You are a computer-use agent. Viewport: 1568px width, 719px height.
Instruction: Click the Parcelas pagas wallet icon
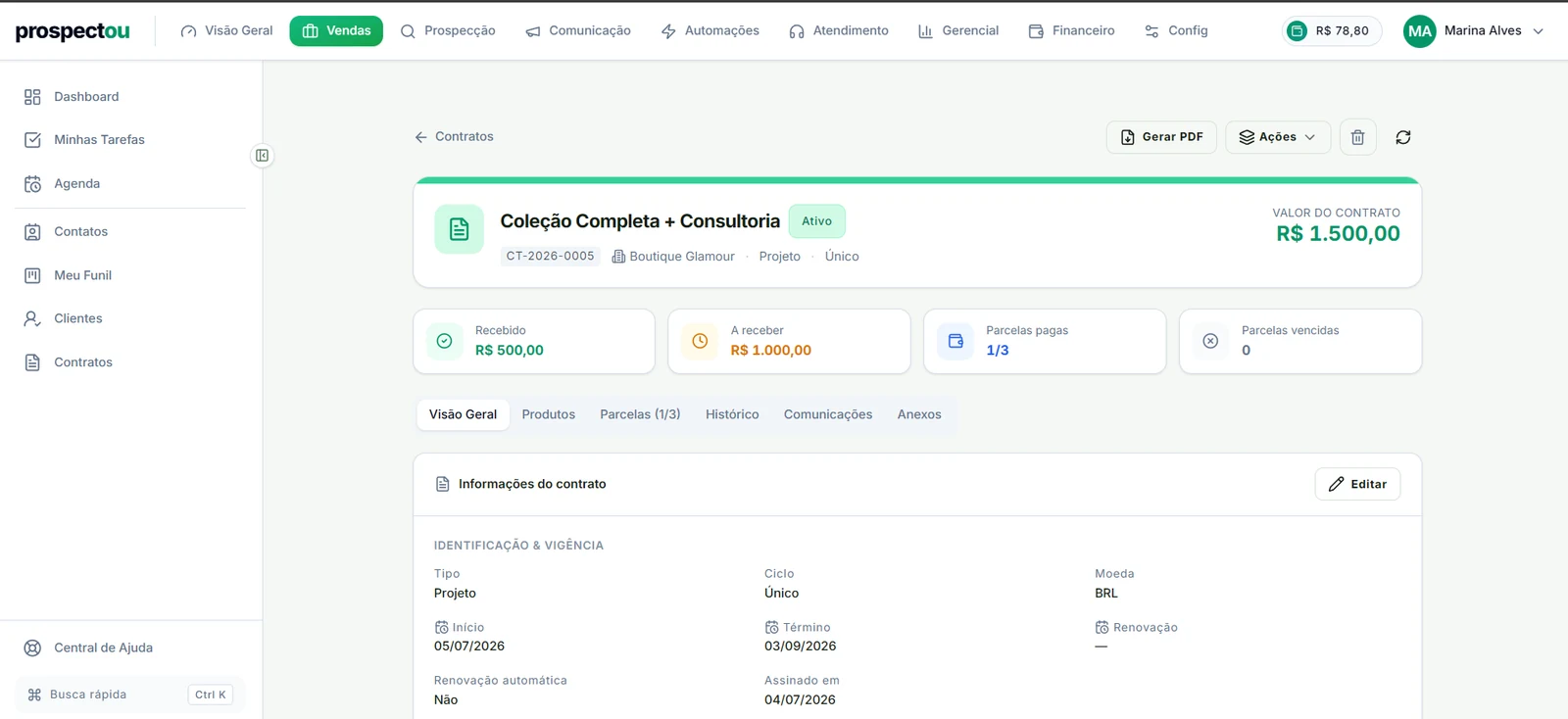pos(955,341)
